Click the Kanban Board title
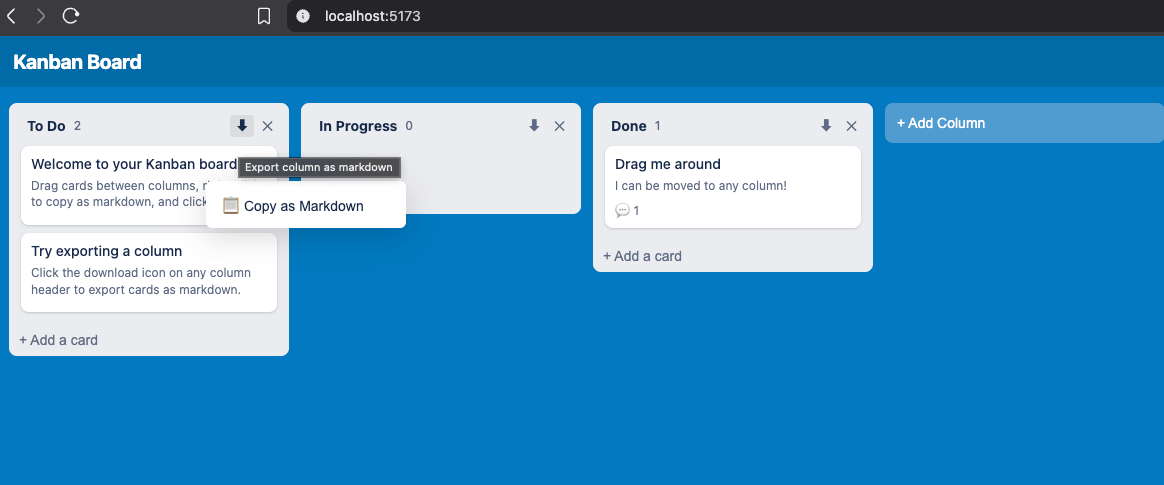Screen dimensions: 1164x485 pyautogui.click(x=77, y=62)
